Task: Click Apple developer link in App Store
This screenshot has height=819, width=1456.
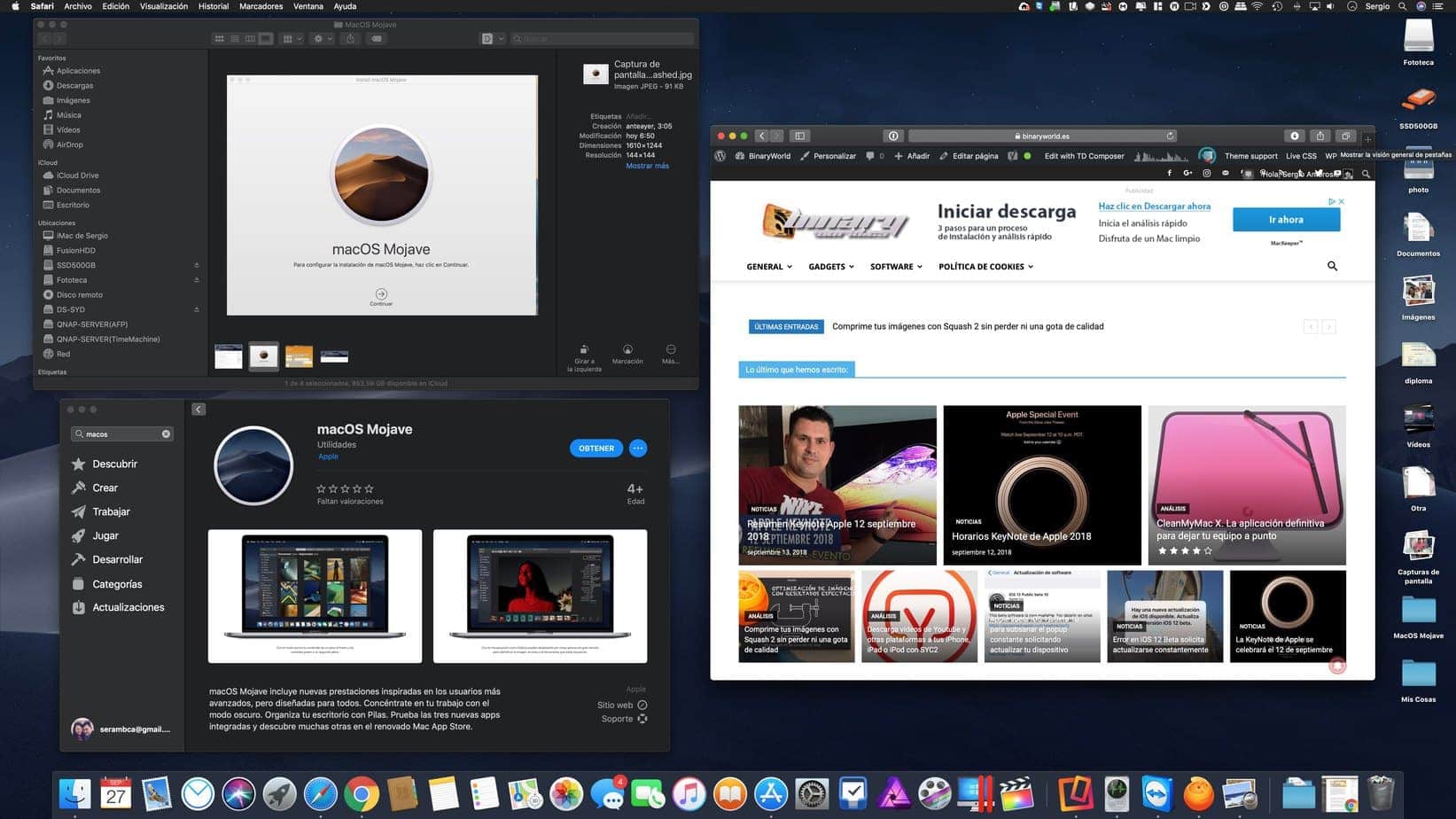Action: click(x=328, y=456)
